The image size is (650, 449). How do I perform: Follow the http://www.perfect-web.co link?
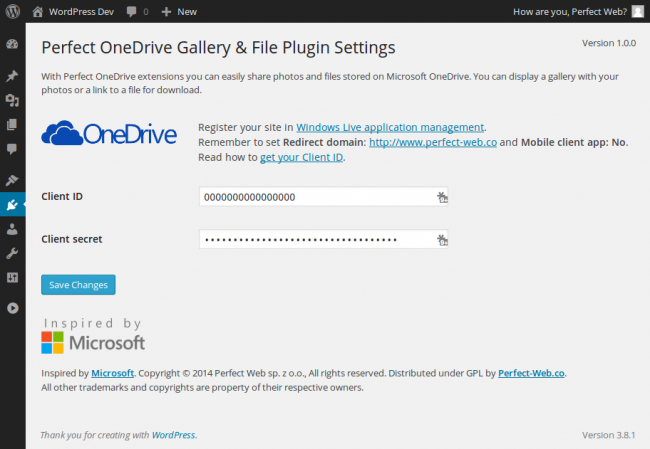[433, 142]
